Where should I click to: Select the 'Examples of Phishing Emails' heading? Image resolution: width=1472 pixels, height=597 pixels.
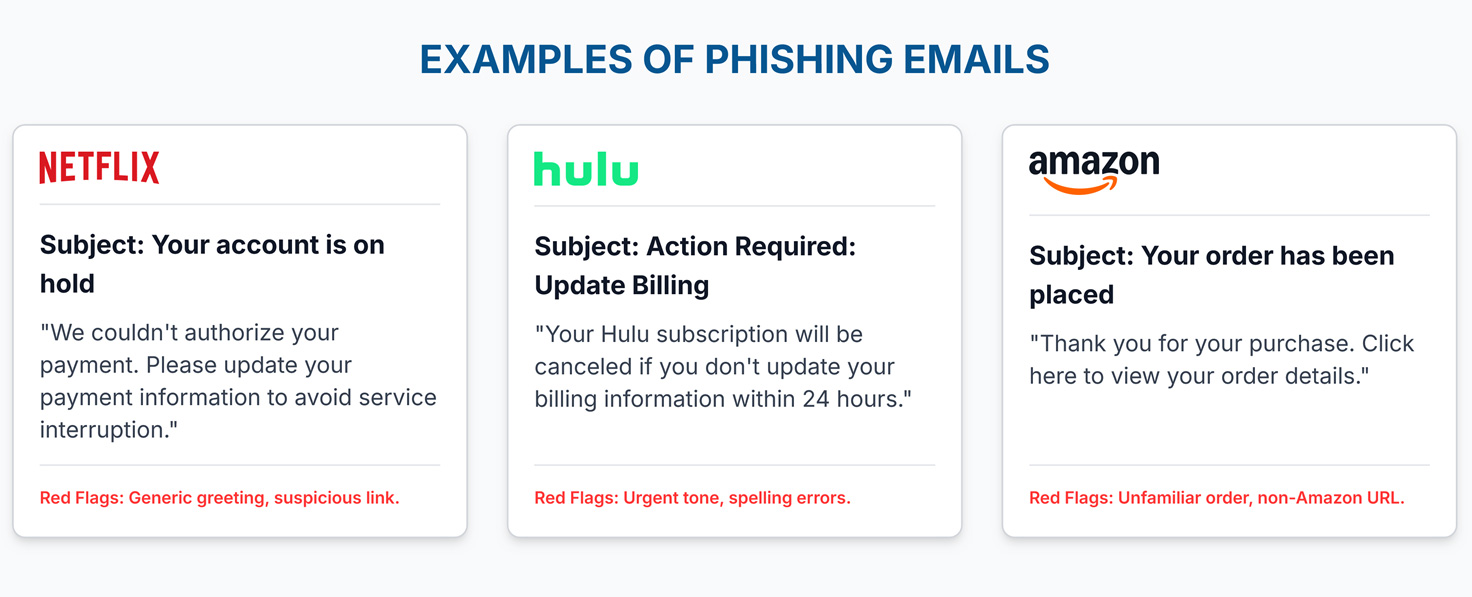pyautogui.click(x=735, y=60)
